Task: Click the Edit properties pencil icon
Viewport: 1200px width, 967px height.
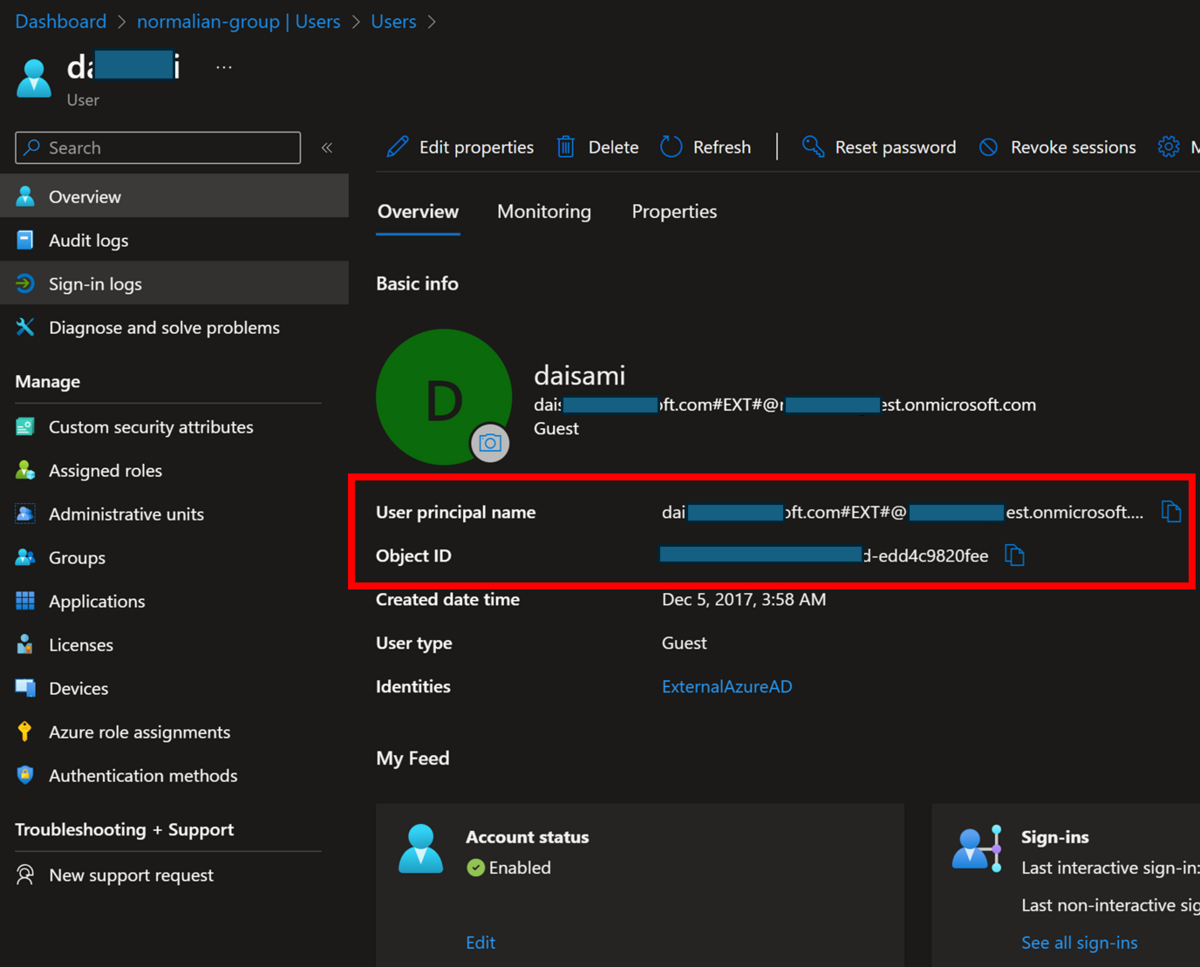Action: (397, 147)
